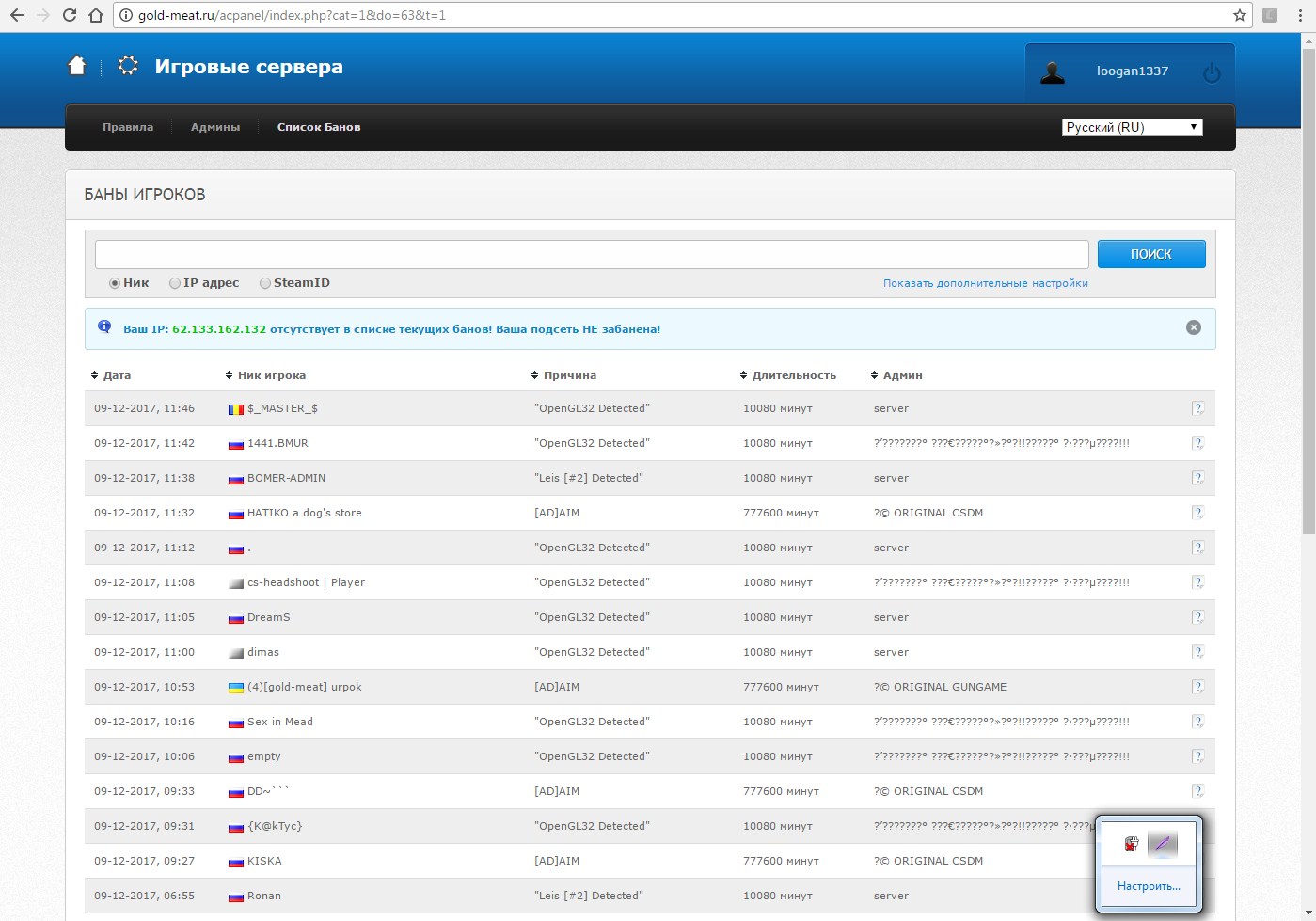Click the player name {K@kTyc}
1316x921 pixels.
point(275,826)
